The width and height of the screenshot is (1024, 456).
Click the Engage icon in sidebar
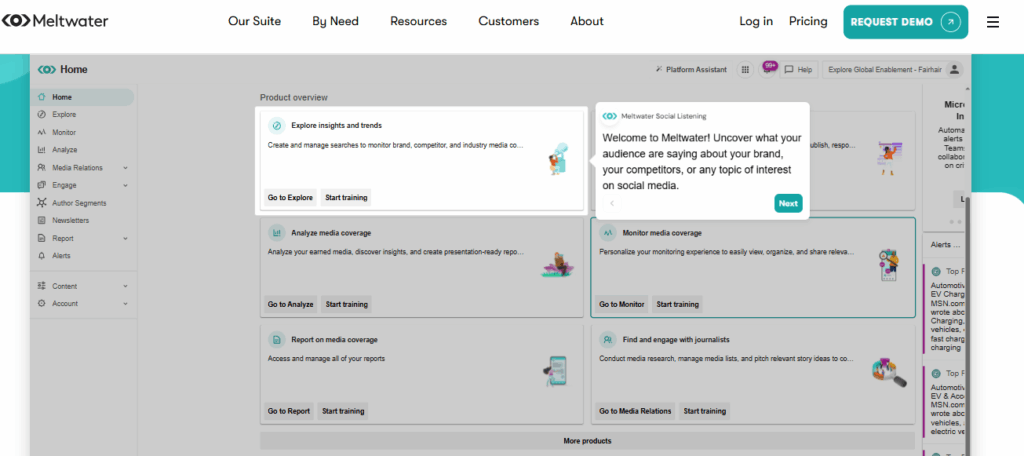click(42, 186)
